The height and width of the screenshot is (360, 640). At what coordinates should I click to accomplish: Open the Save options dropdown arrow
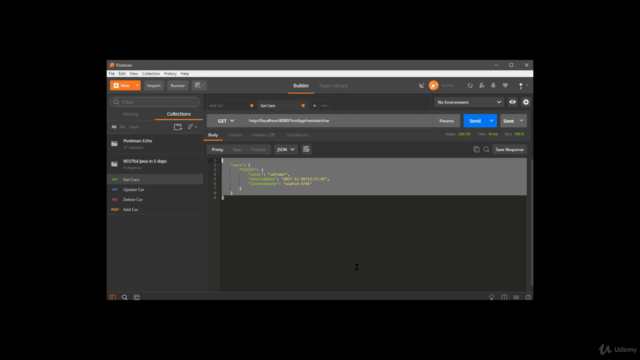(522, 121)
